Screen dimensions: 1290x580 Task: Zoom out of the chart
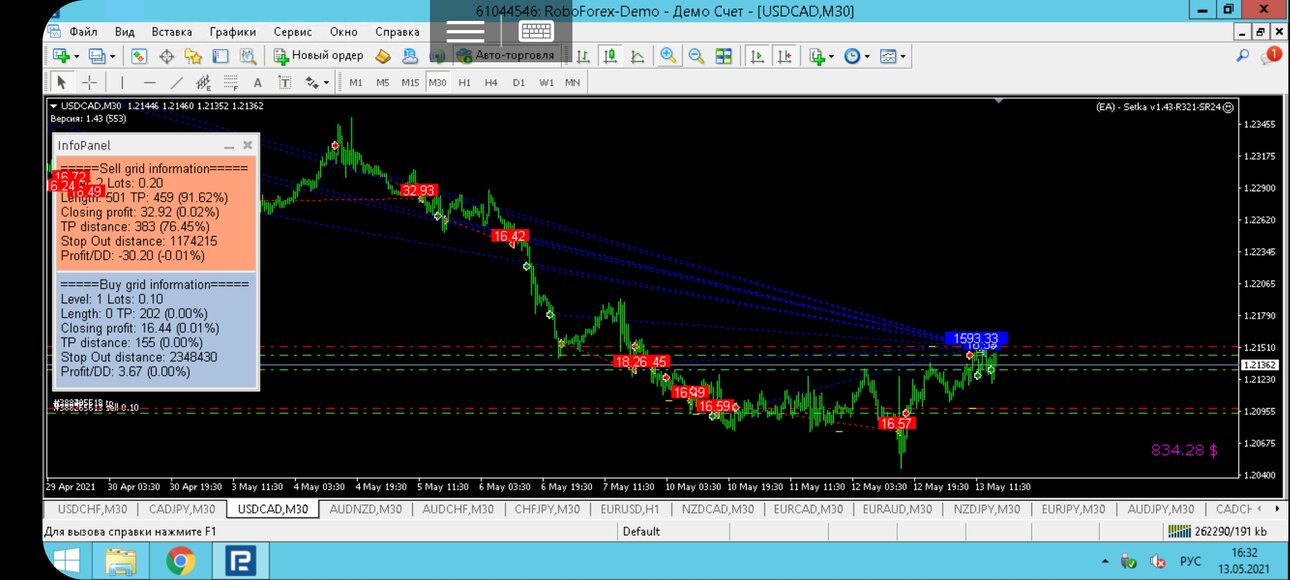point(696,56)
